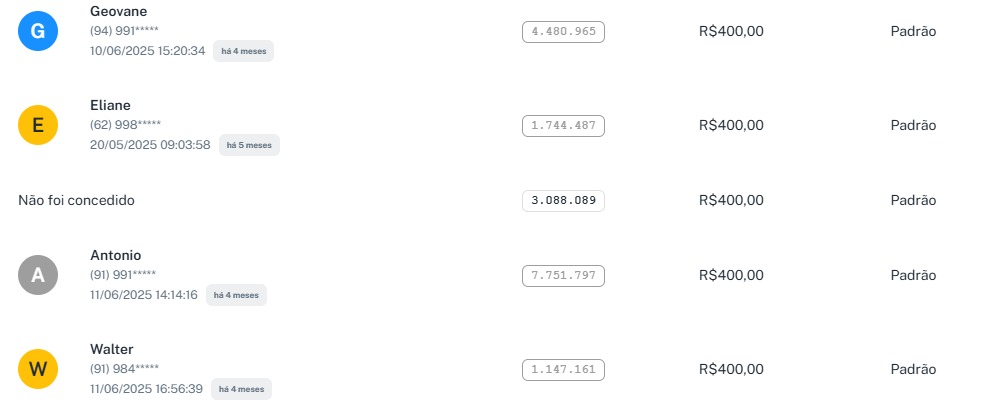992x411 pixels.
Task: Select the Antonio contact name
Action: [115, 255]
